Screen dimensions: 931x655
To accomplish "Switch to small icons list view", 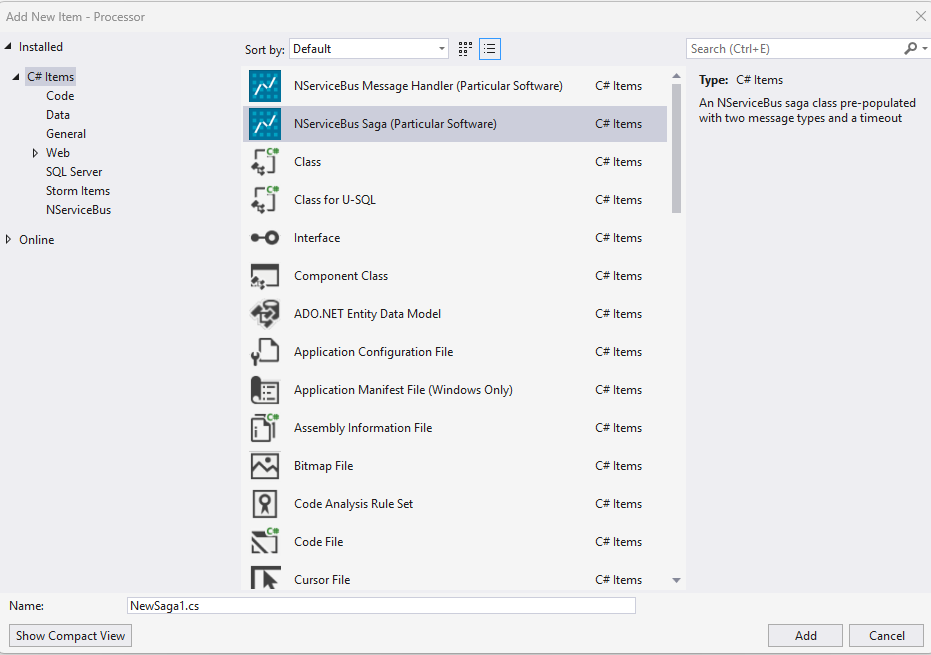I will coord(490,49).
